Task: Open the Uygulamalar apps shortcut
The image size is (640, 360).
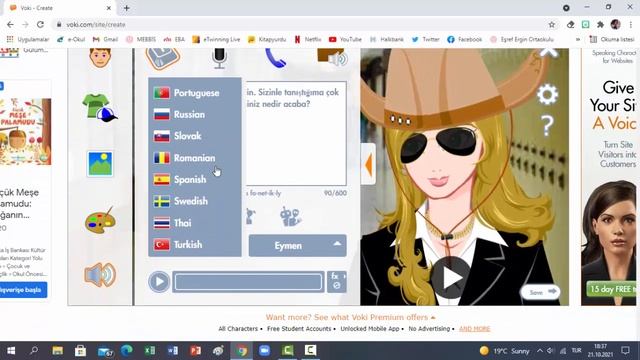Action: 28,40
